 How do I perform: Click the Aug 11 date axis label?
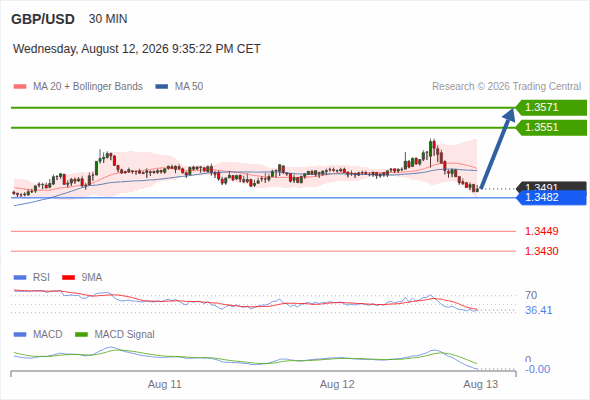pos(165,384)
